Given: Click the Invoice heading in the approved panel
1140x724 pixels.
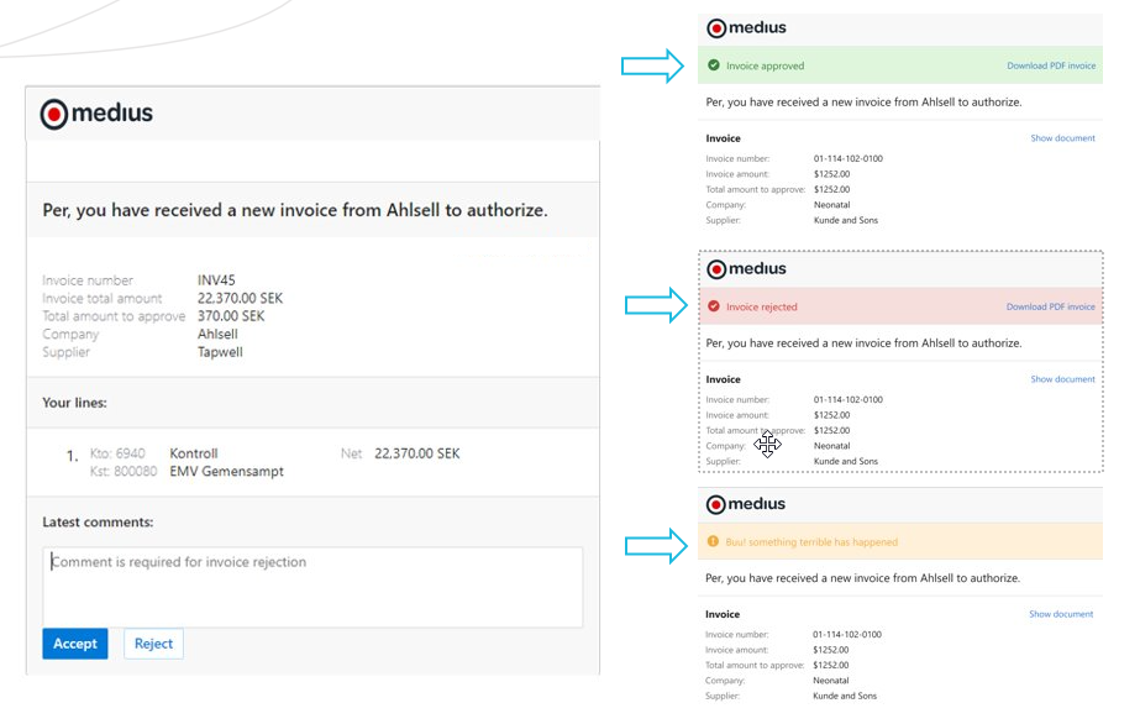Looking at the screenshot, I should tap(723, 138).
